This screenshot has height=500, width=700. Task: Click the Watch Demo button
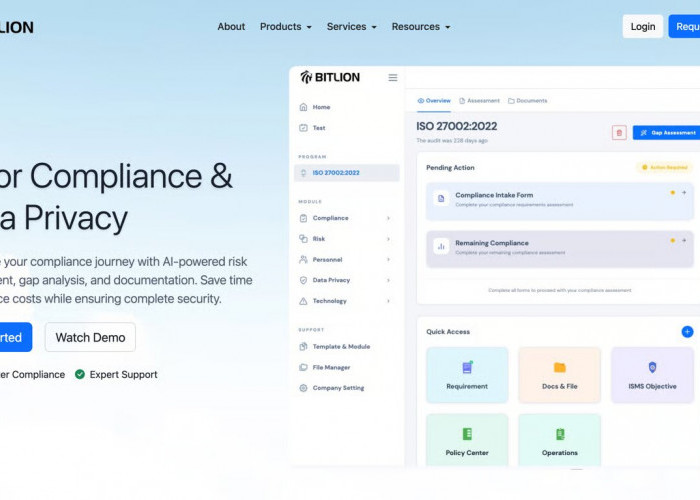90,337
